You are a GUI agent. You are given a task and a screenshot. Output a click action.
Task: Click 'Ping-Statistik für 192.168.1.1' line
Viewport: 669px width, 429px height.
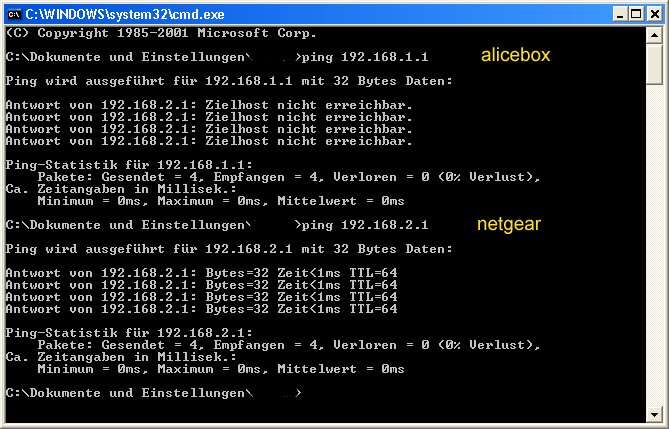tap(129, 165)
